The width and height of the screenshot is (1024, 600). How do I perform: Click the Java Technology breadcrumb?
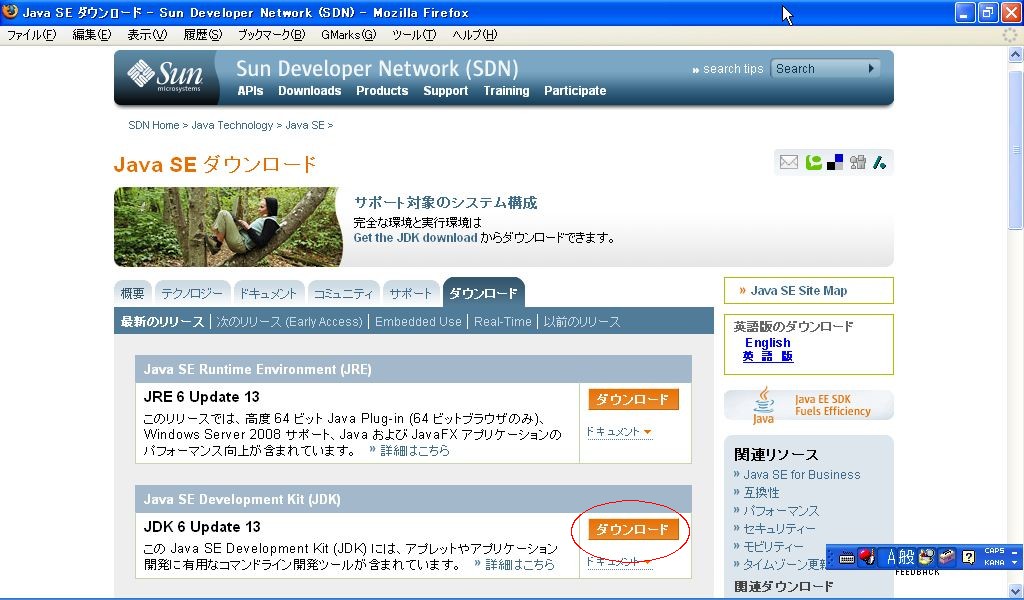click(232, 125)
